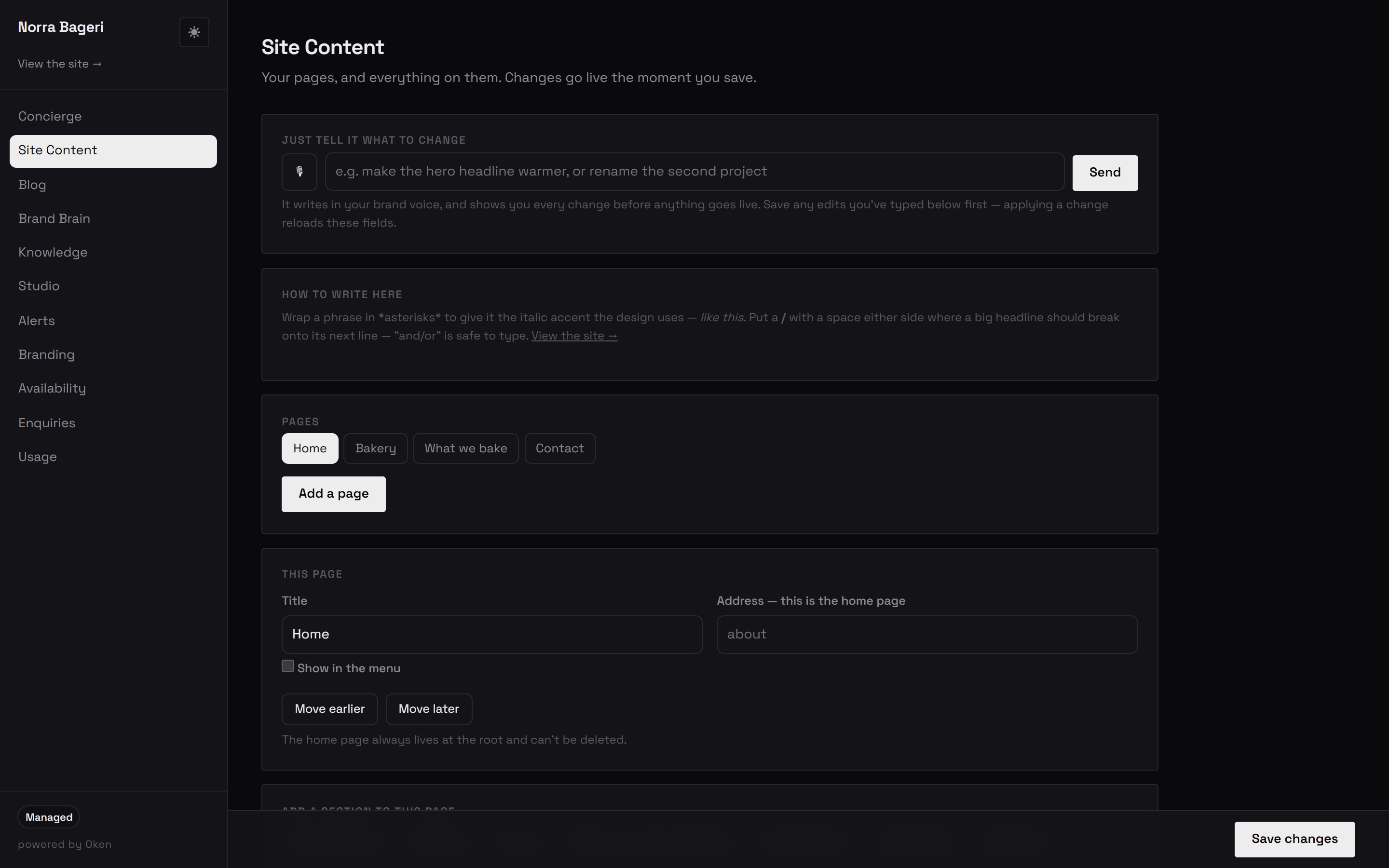1389x868 pixels.
Task: Click the Move earlier button
Action: tap(329, 709)
